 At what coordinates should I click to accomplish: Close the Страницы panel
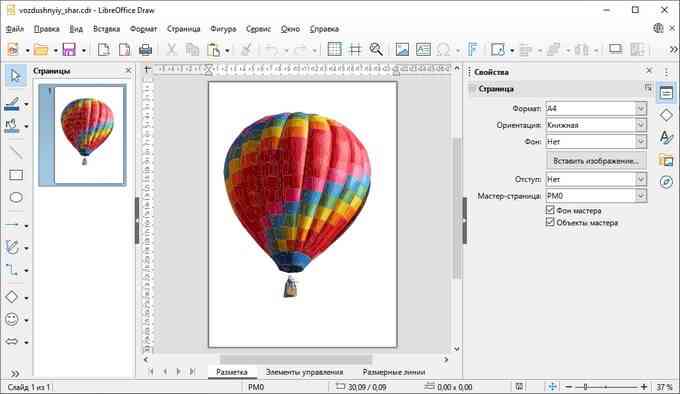[x=128, y=70]
